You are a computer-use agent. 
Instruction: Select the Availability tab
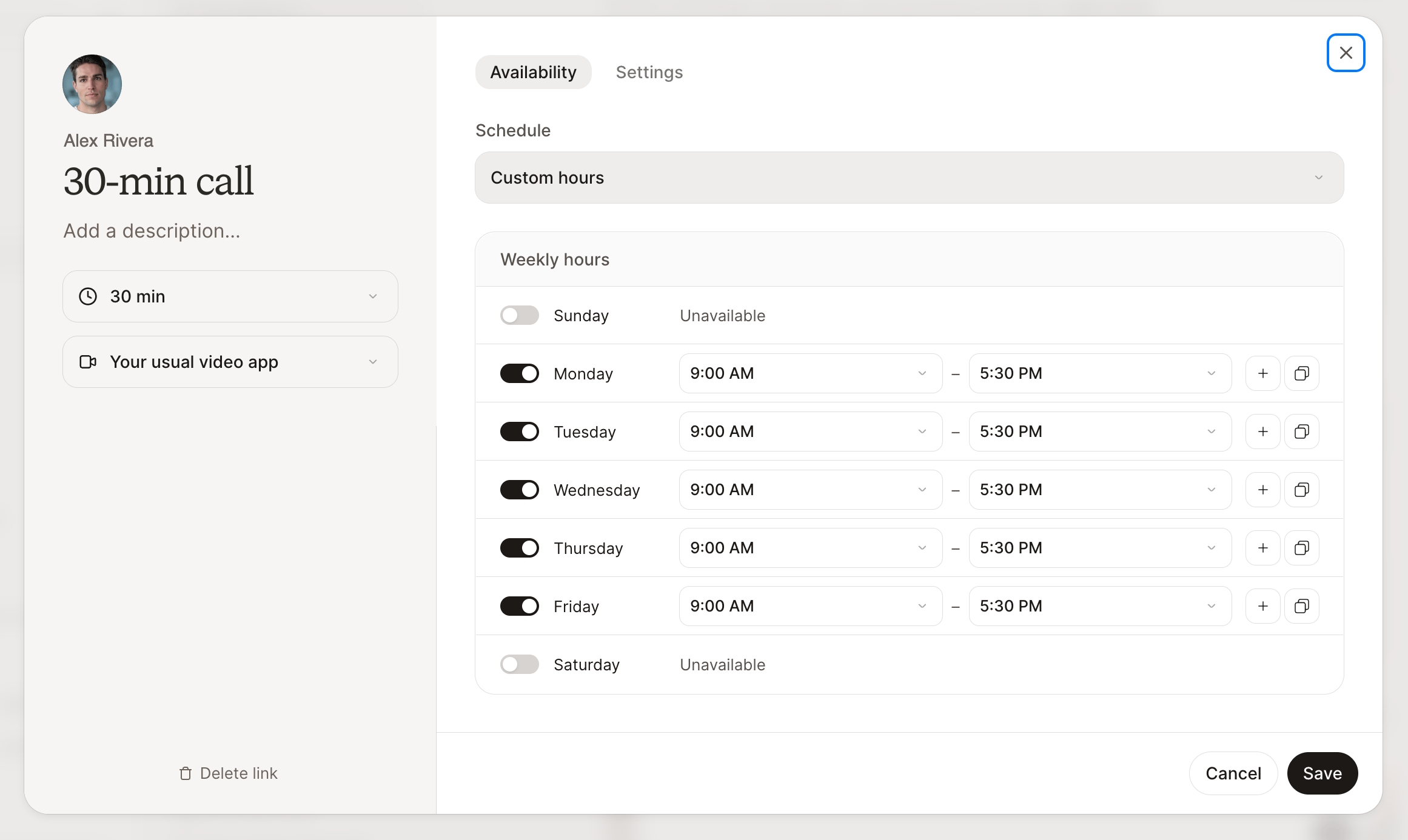533,72
